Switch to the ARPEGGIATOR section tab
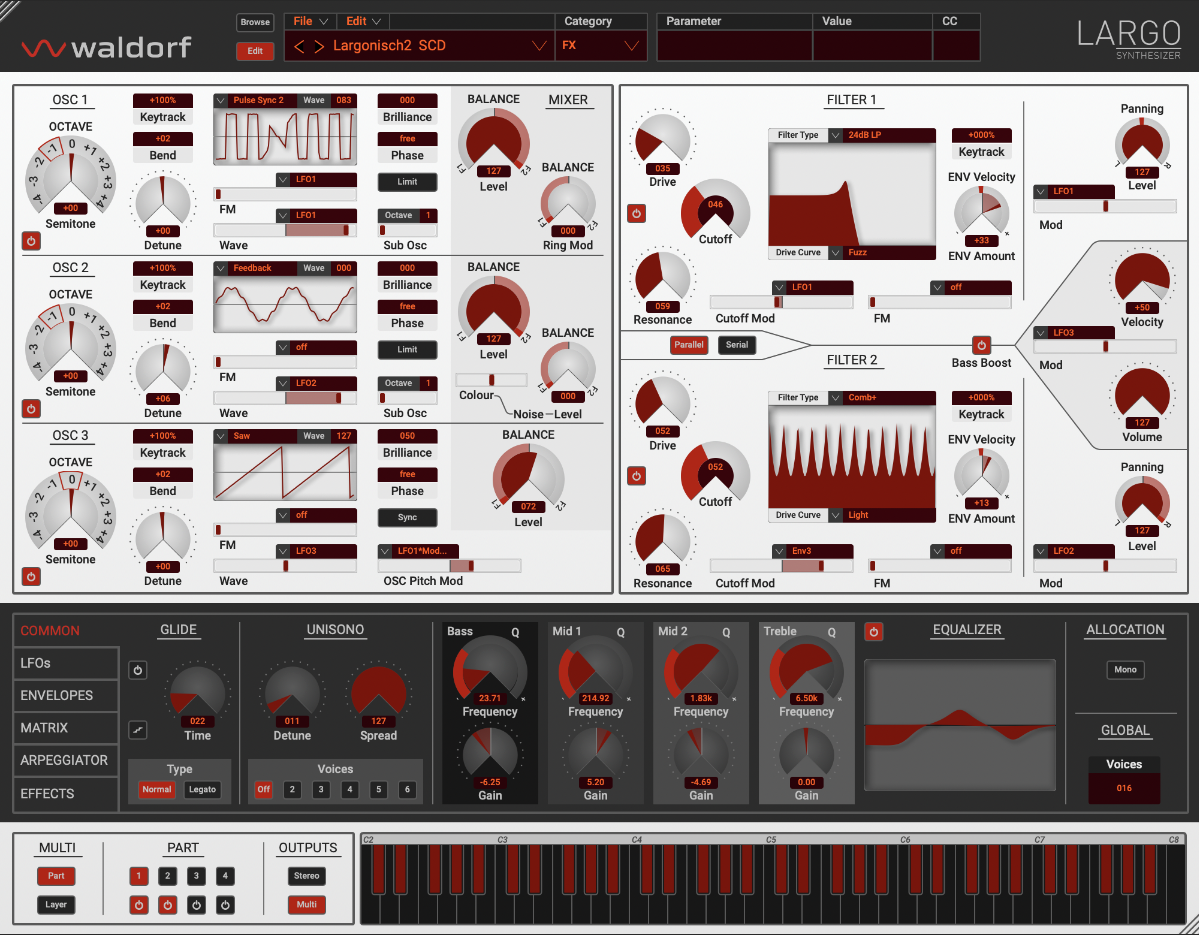 [65, 760]
